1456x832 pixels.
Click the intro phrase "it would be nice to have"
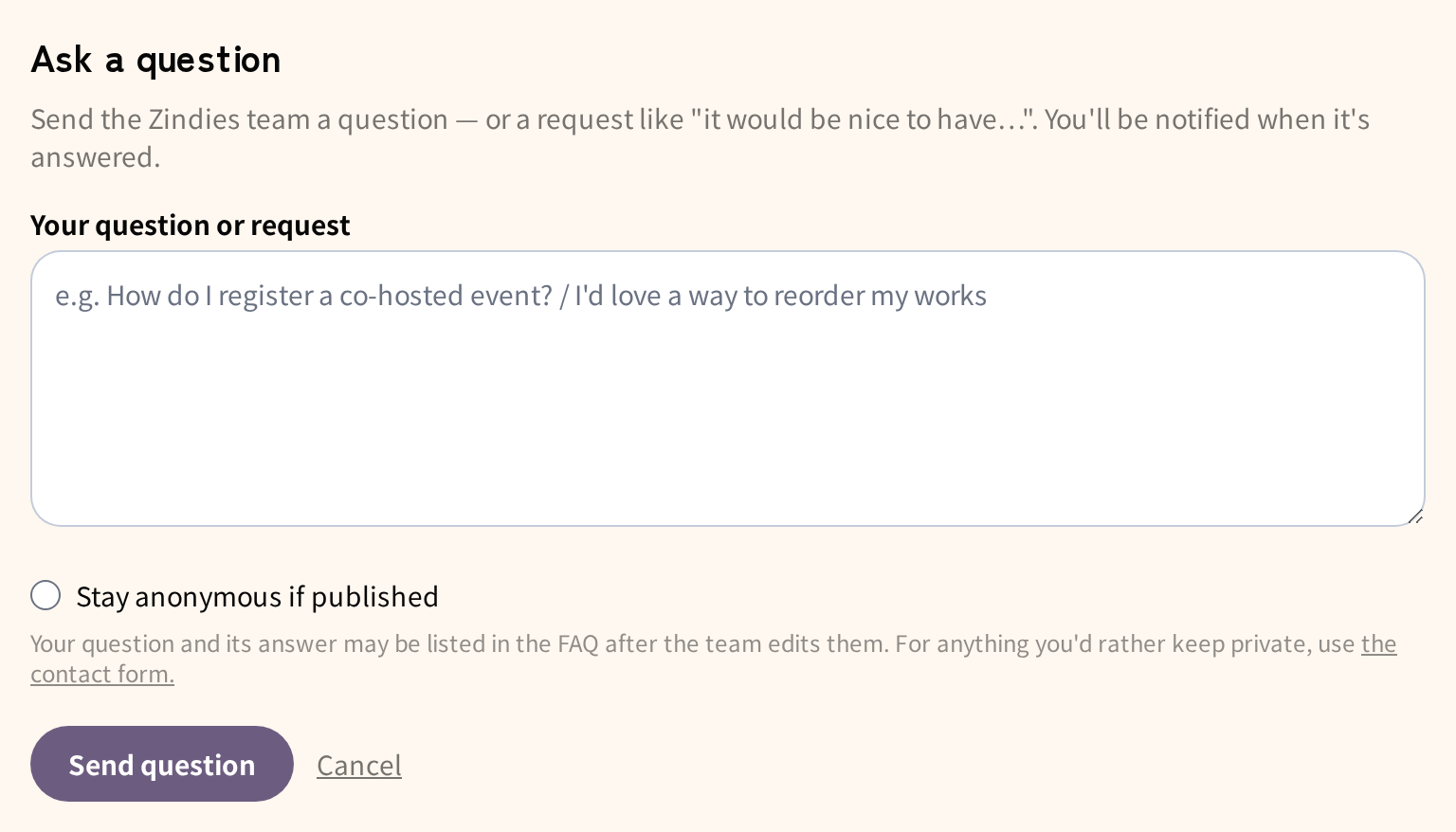tap(850, 119)
